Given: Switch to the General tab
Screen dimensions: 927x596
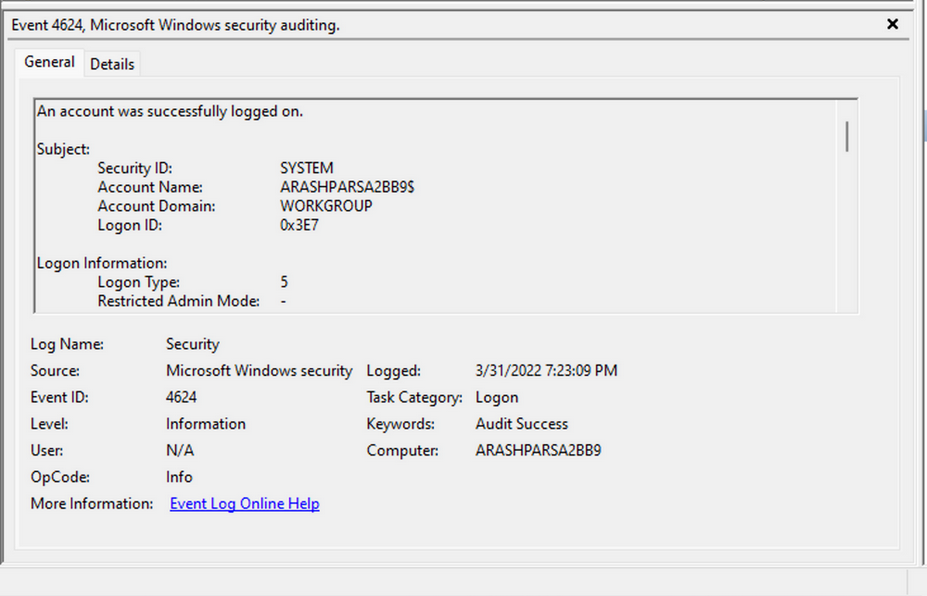Looking at the screenshot, I should (48, 62).
